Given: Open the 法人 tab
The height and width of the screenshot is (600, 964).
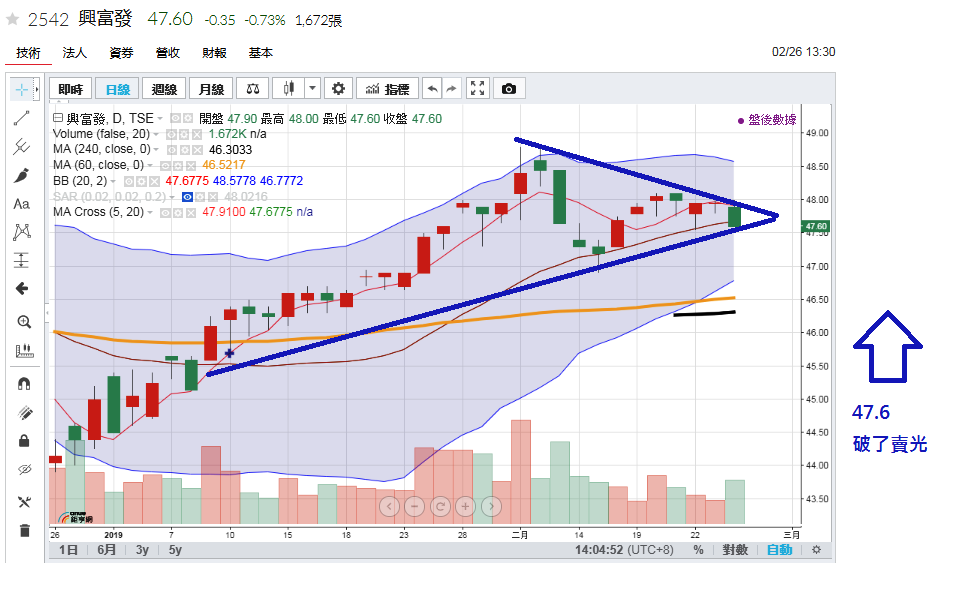Looking at the screenshot, I should [74, 53].
